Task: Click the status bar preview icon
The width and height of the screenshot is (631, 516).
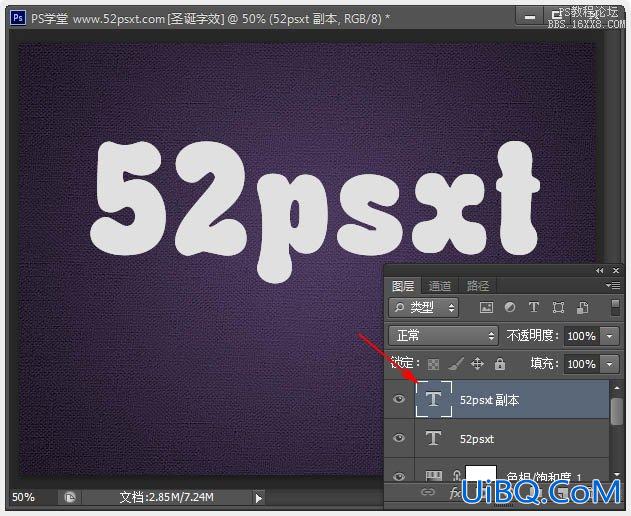Action: 70,497
